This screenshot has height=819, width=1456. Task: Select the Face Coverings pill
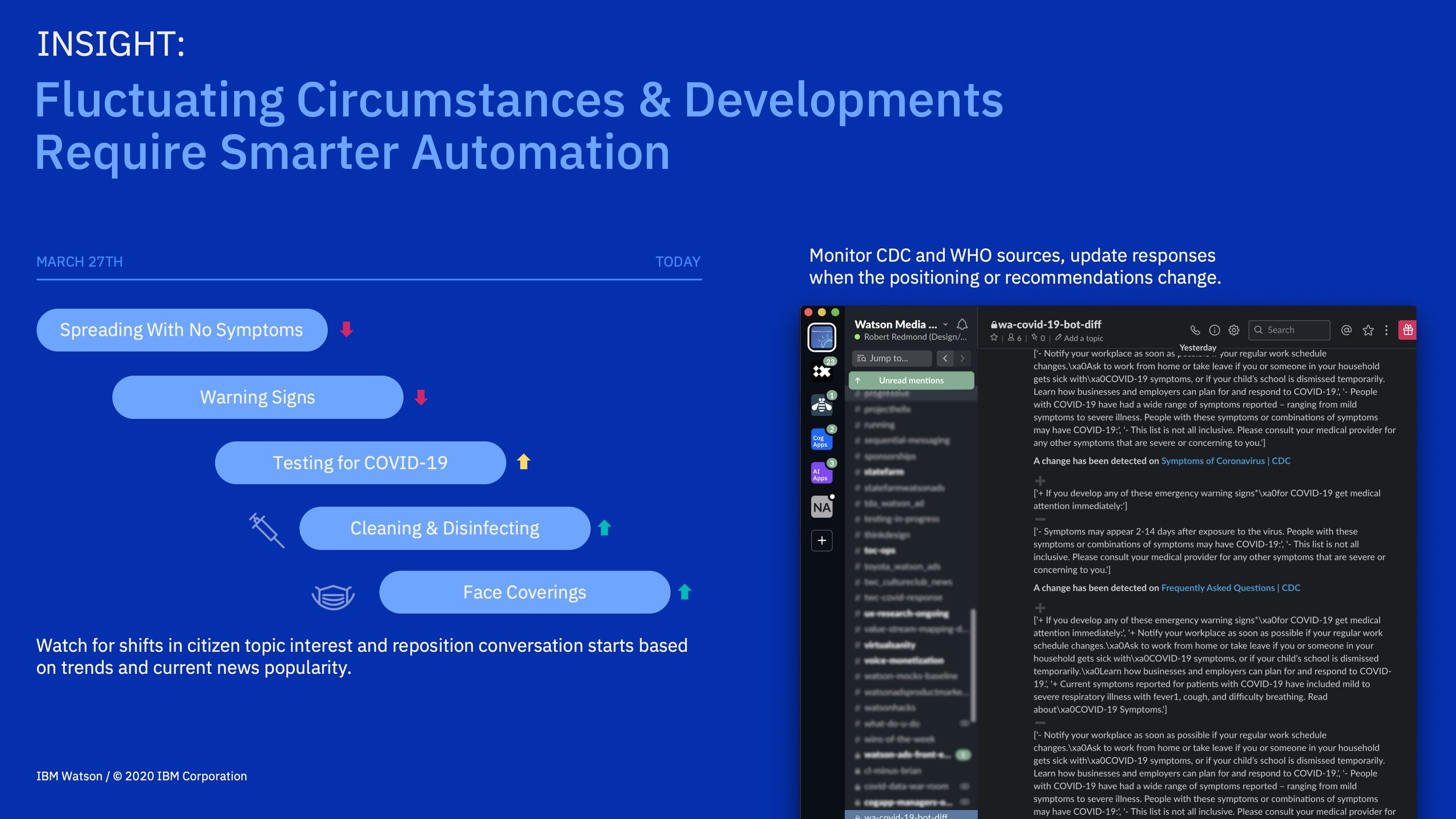pos(524,592)
